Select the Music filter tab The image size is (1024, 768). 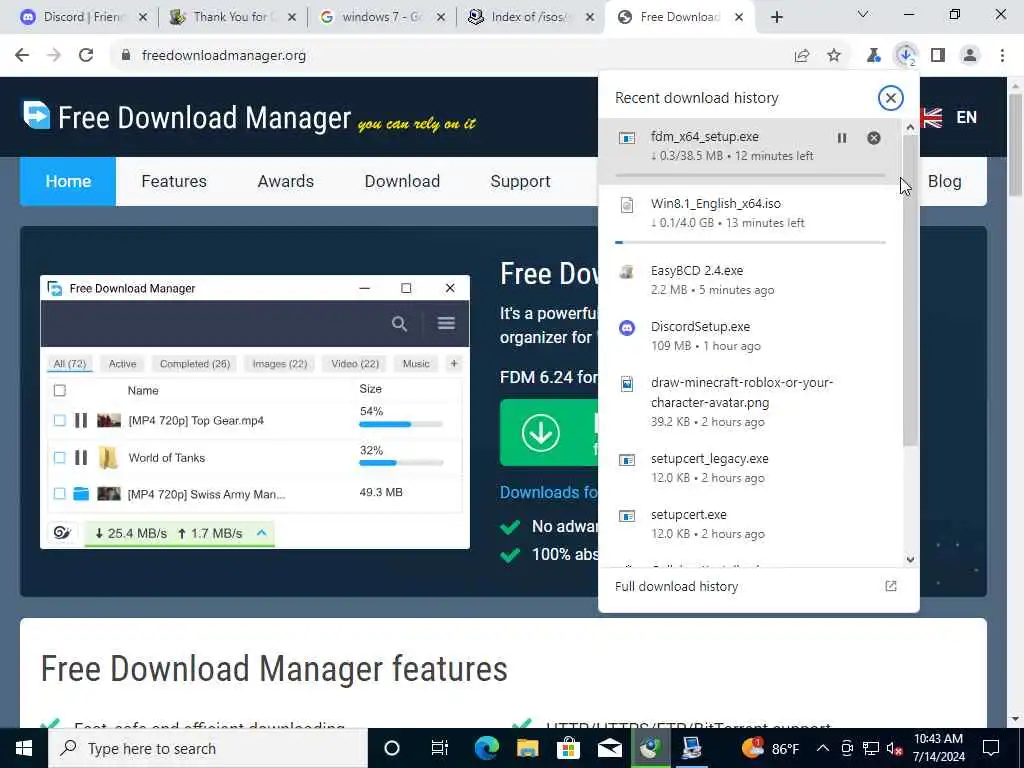click(416, 364)
